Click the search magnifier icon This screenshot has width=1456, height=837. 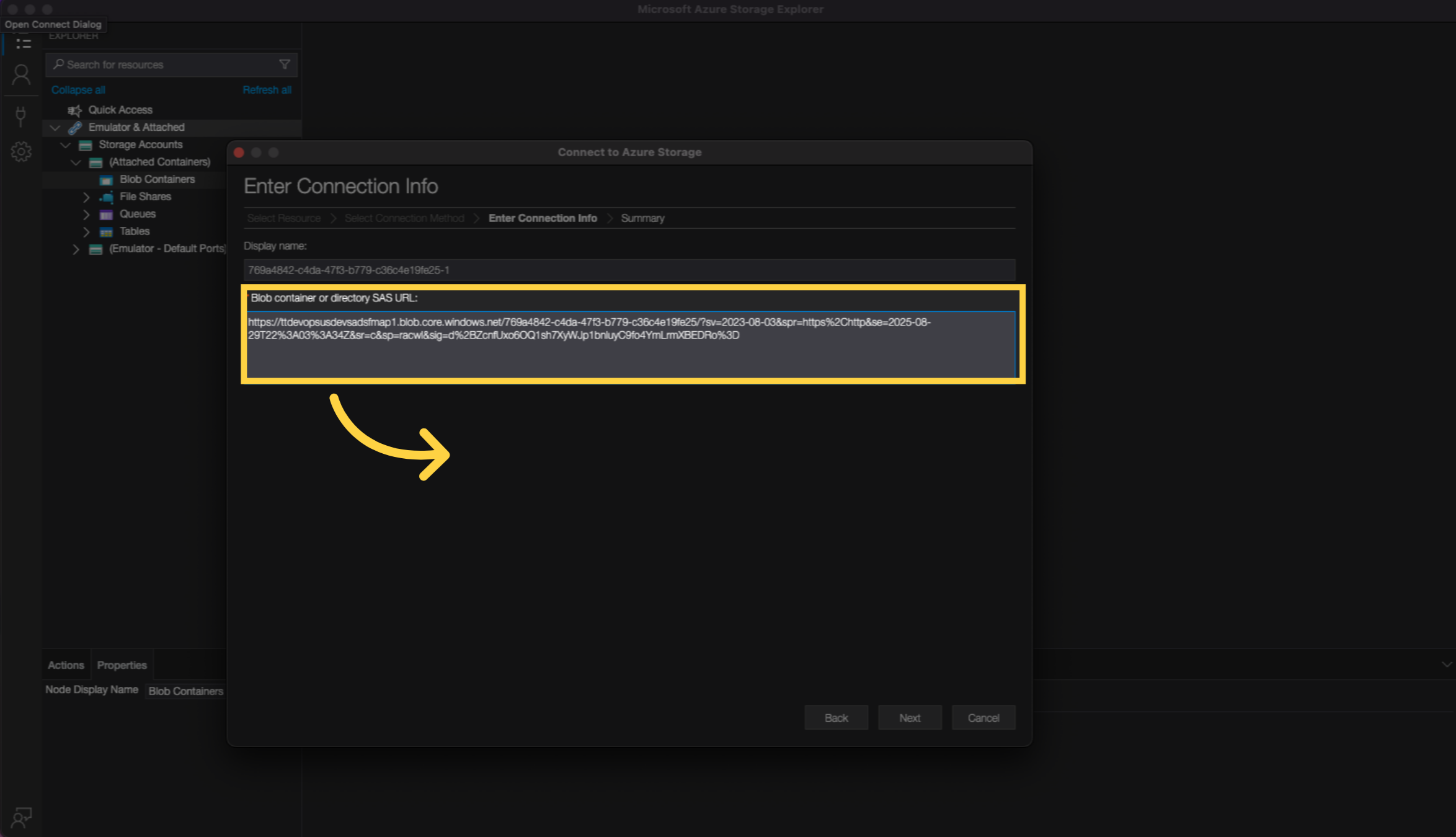[x=58, y=64]
